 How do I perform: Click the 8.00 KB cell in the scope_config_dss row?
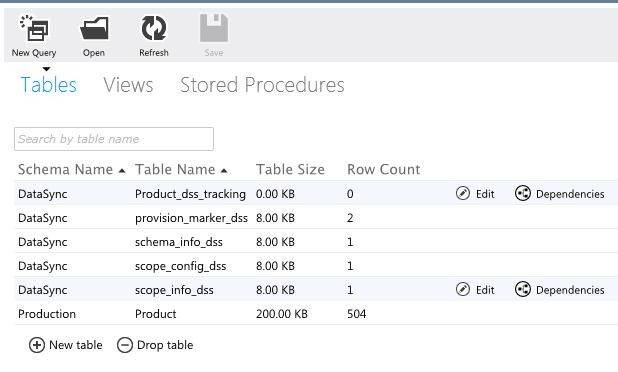click(x=275, y=266)
